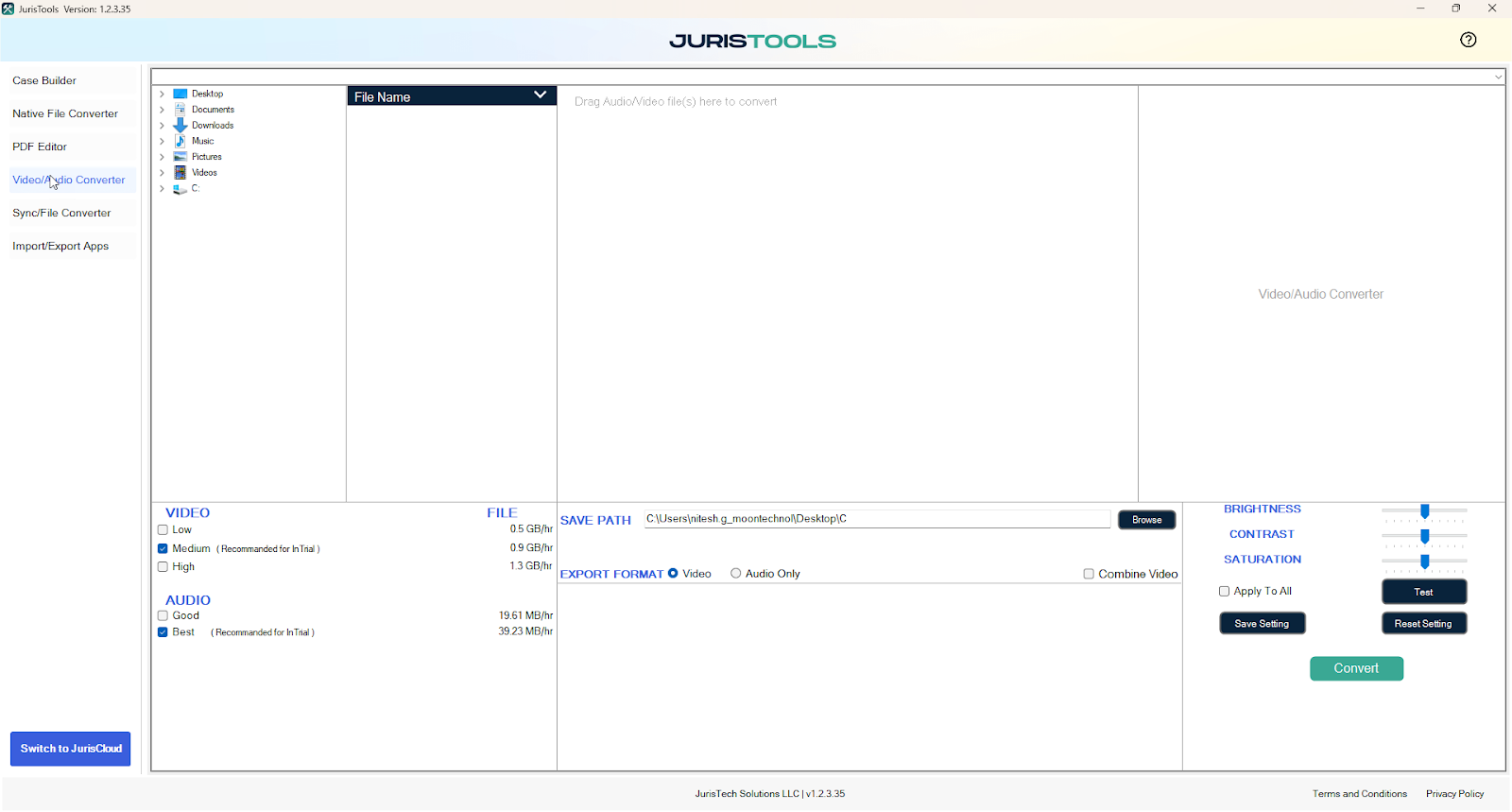Click the Desktop folder icon
Image resolution: width=1512 pixels, height=812 pixels.
pos(180,95)
